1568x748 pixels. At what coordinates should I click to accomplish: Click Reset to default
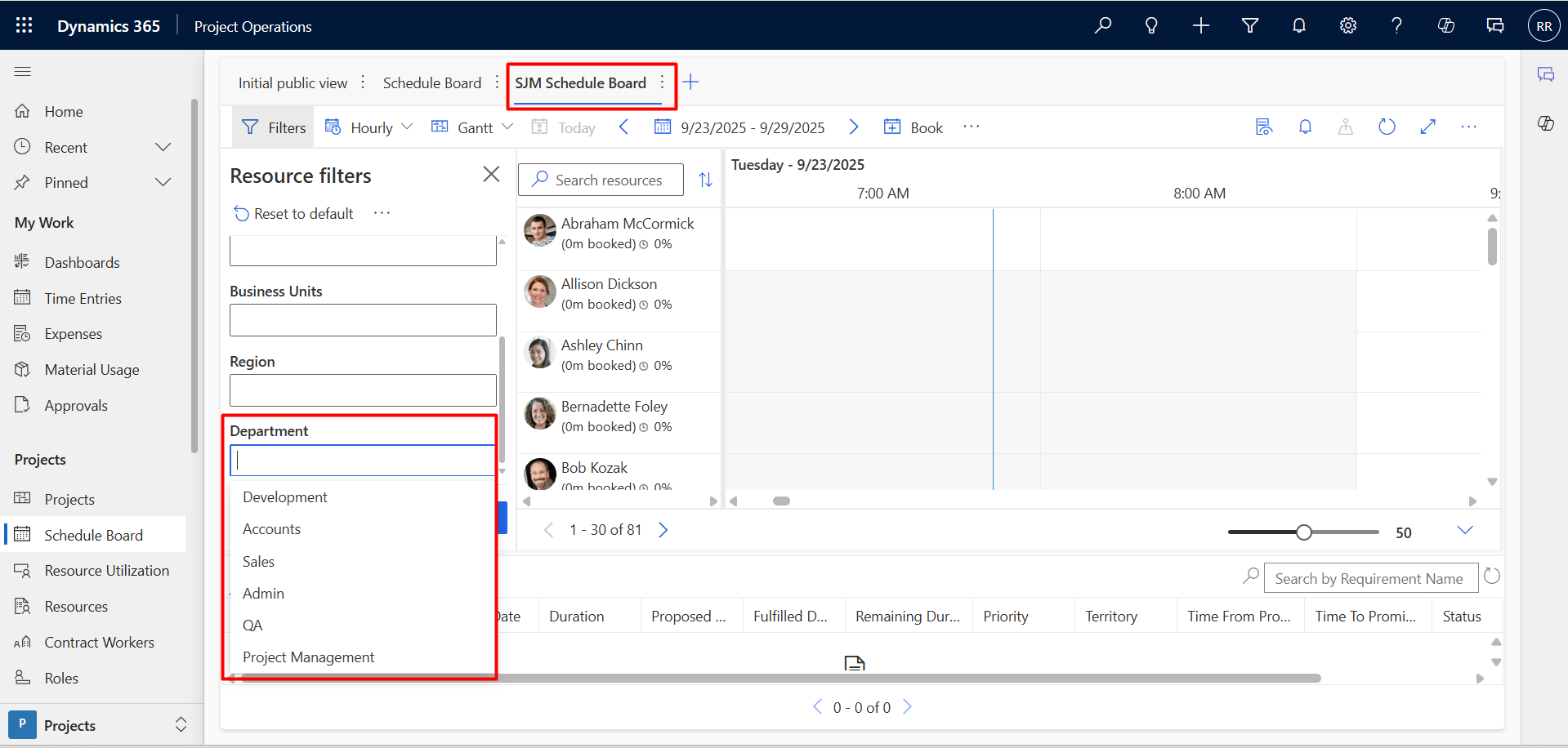click(293, 214)
